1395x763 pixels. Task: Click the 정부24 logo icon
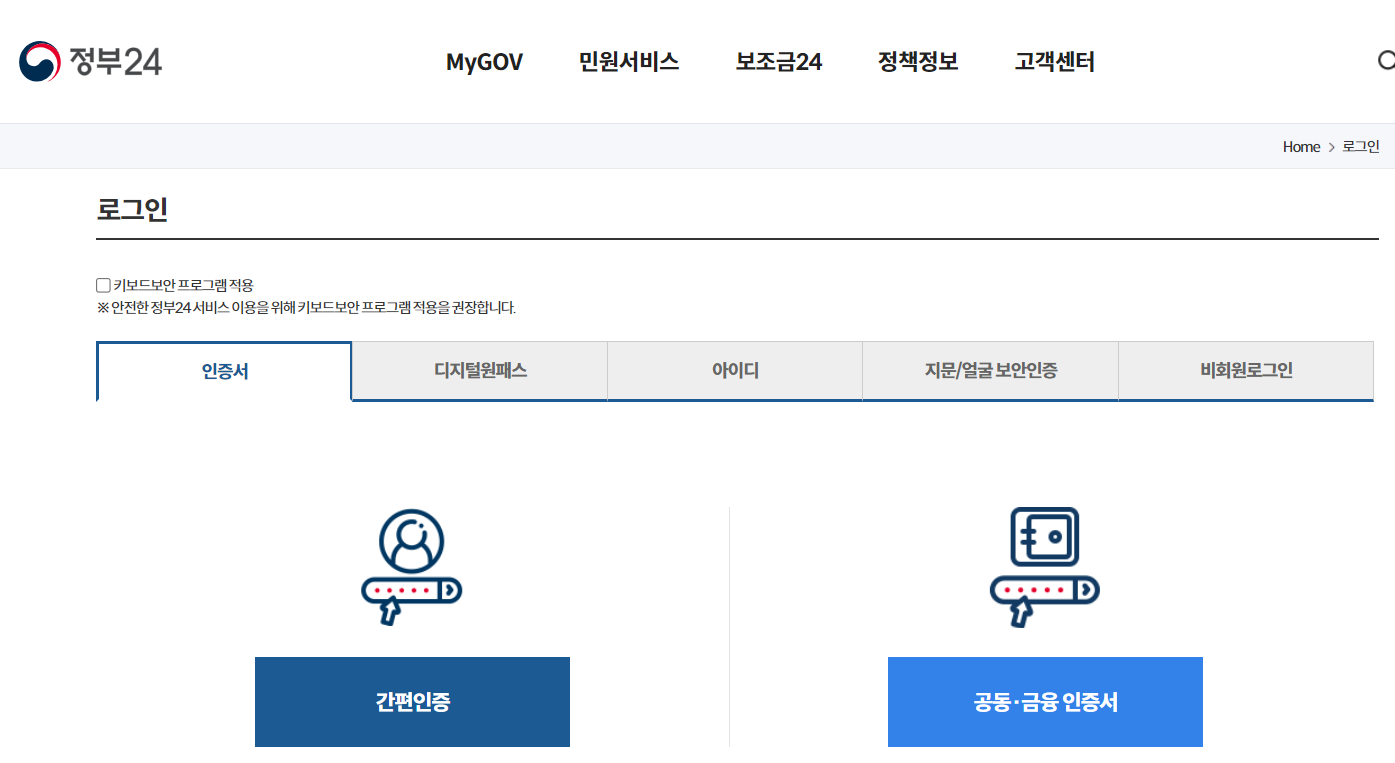38,61
